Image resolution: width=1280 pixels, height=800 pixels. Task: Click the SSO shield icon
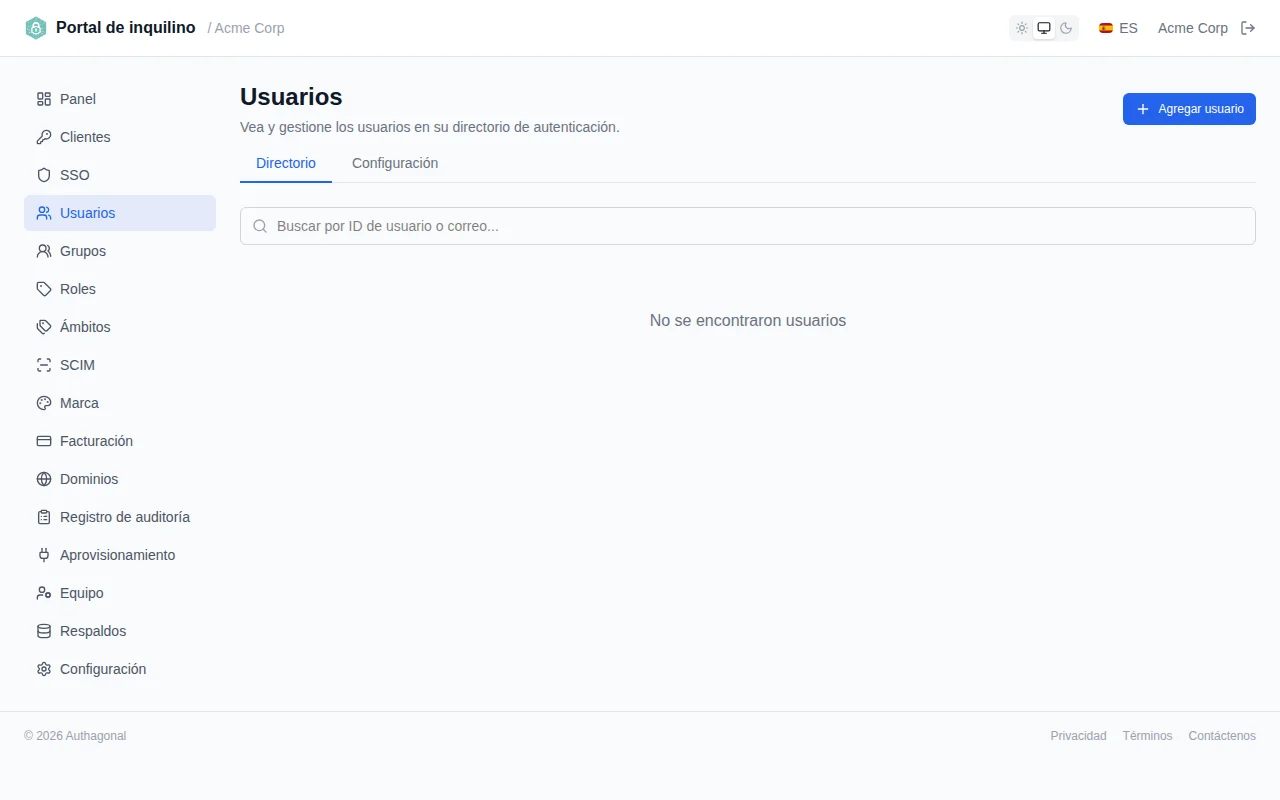pyautogui.click(x=44, y=175)
